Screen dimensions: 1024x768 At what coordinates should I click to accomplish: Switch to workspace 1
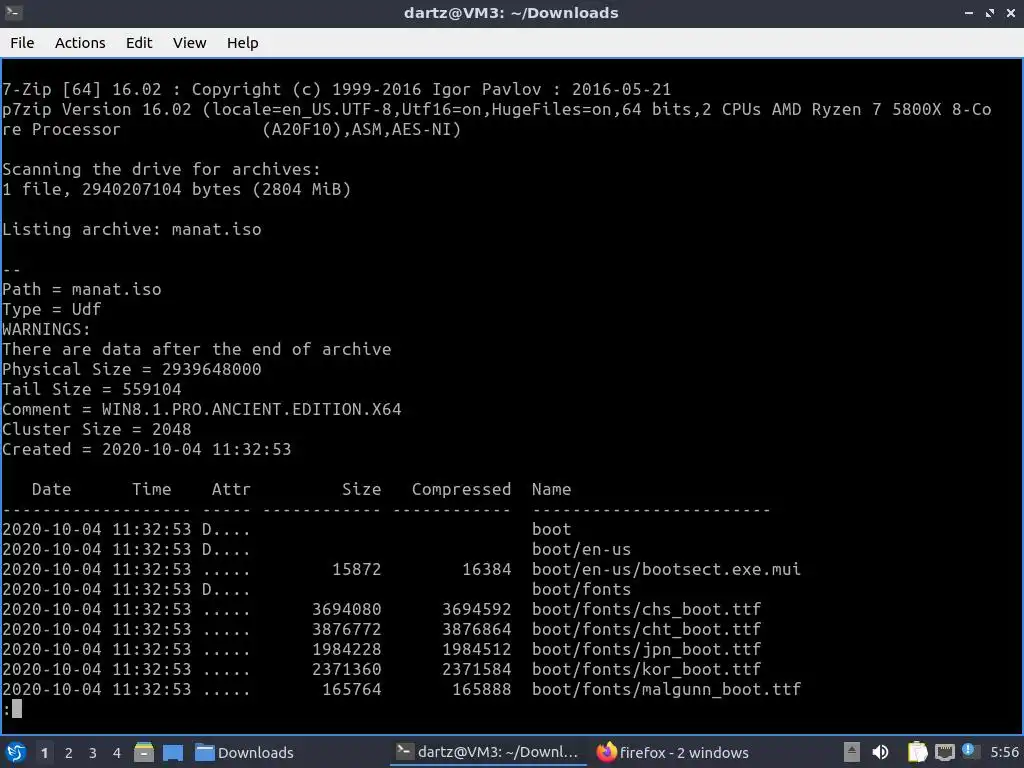pos(44,753)
